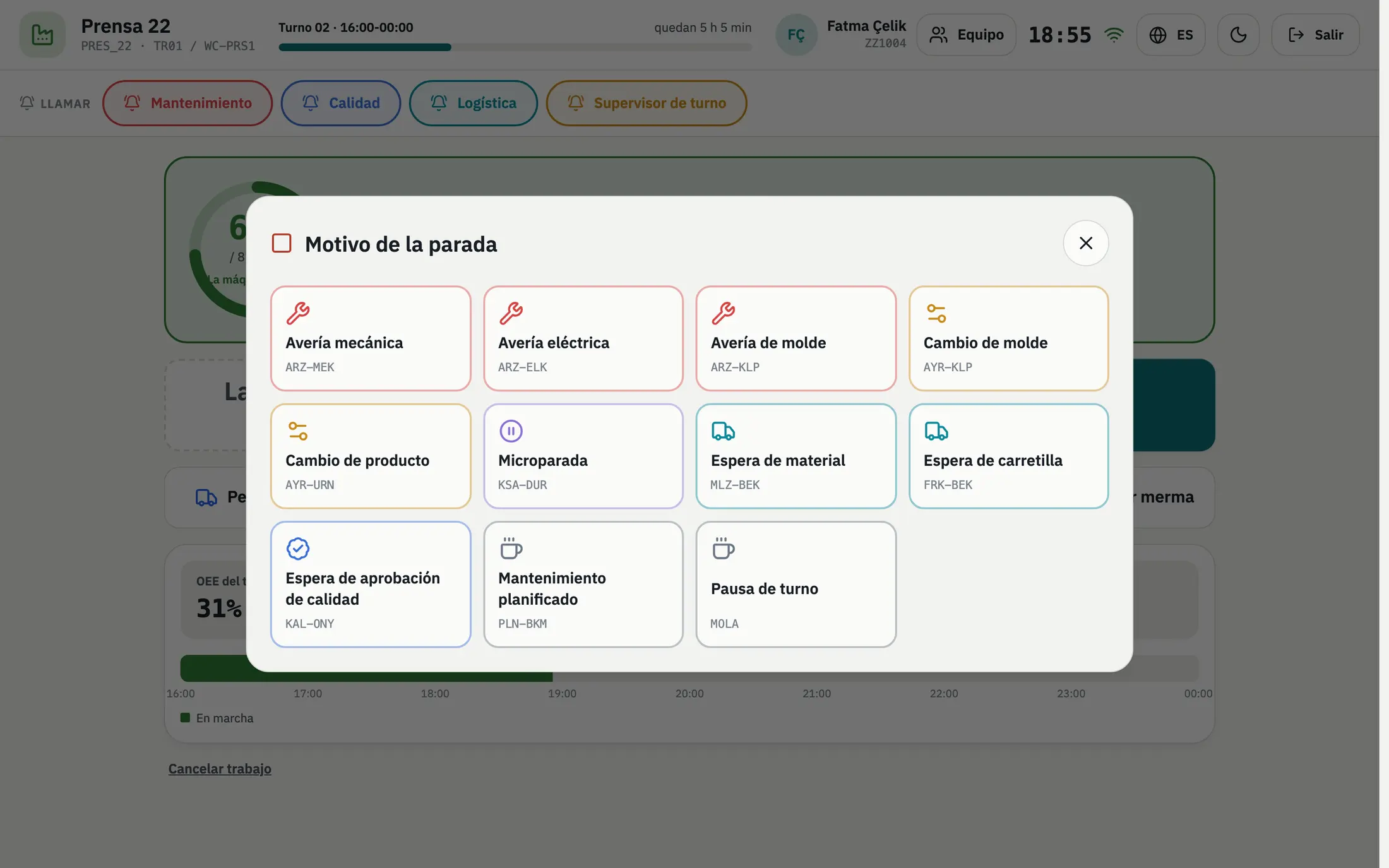Screen dimensions: 1389x868
Task: Click the 18:55 clock display
Action: [x=1059, y=35]
